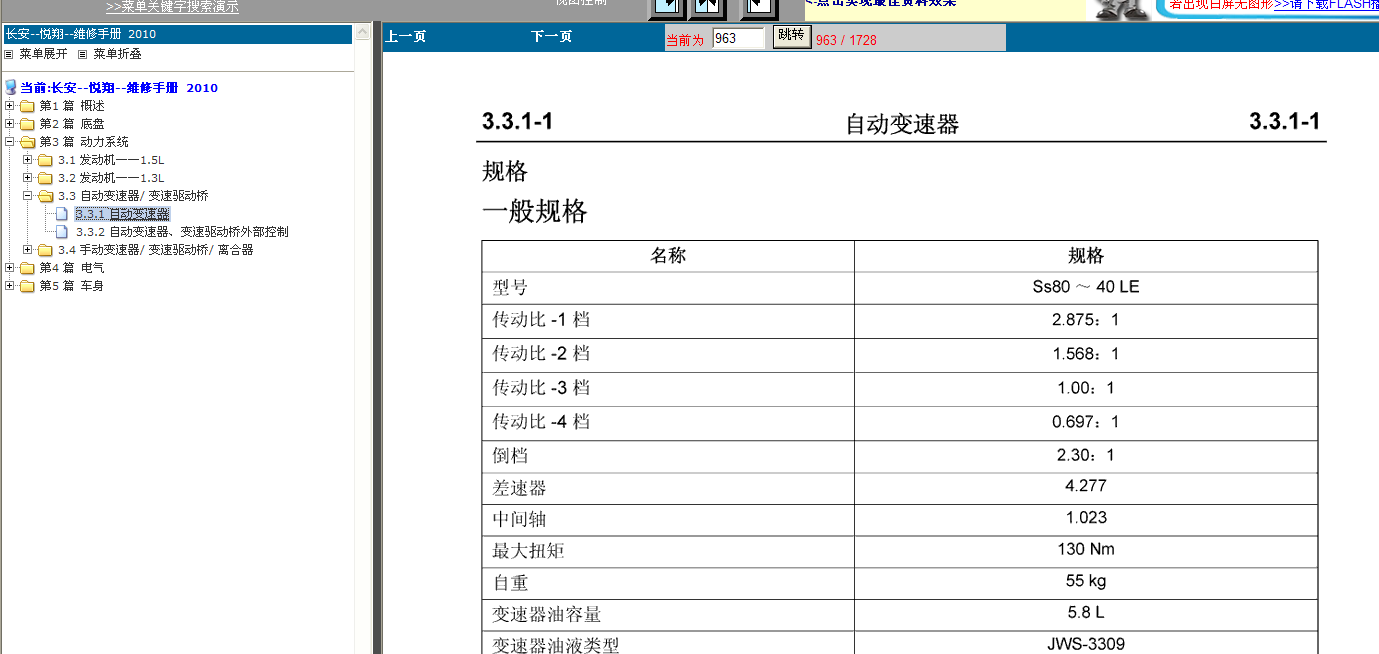
Task: Expand the 第5 篇 车身 node
Action: pos(10,286)
